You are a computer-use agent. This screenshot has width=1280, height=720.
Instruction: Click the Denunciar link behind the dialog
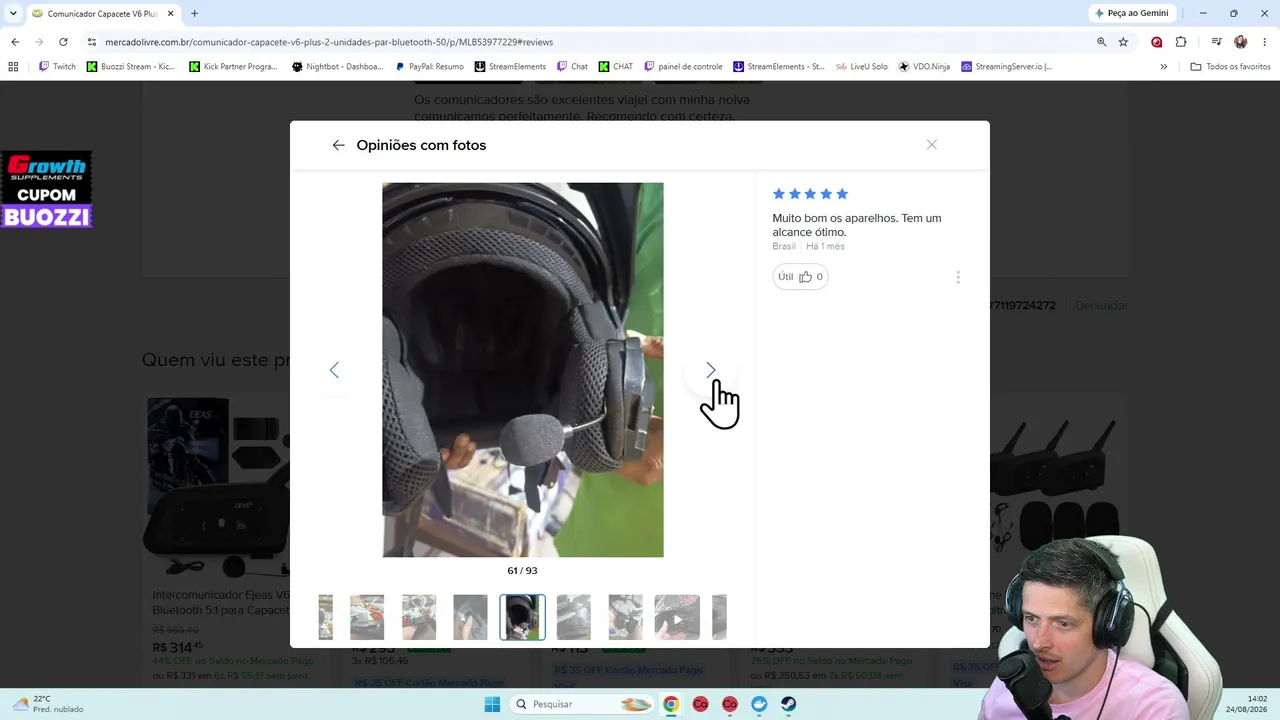[1101, 305]
